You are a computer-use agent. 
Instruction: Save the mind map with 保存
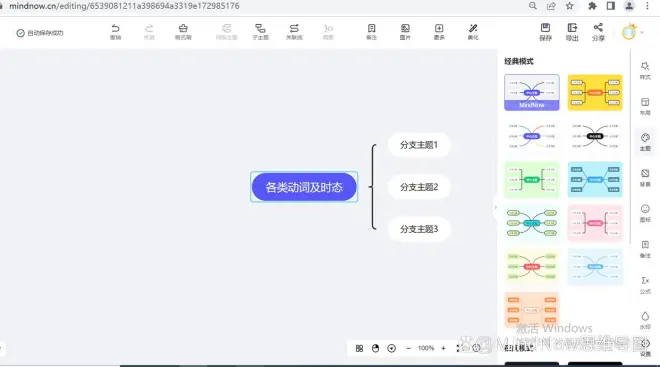[545, 32]
